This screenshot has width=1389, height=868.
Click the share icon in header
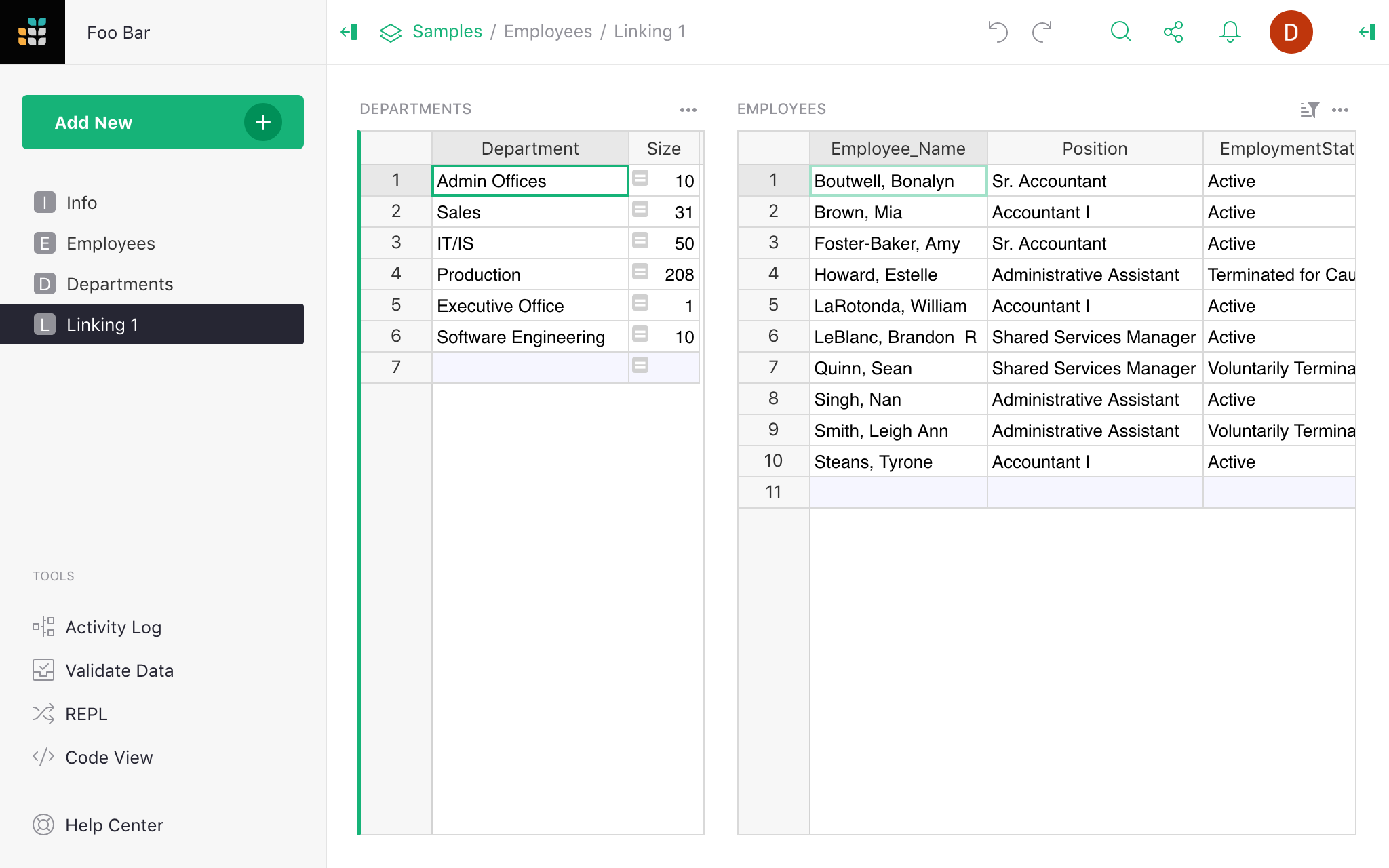pos(1173,32)
